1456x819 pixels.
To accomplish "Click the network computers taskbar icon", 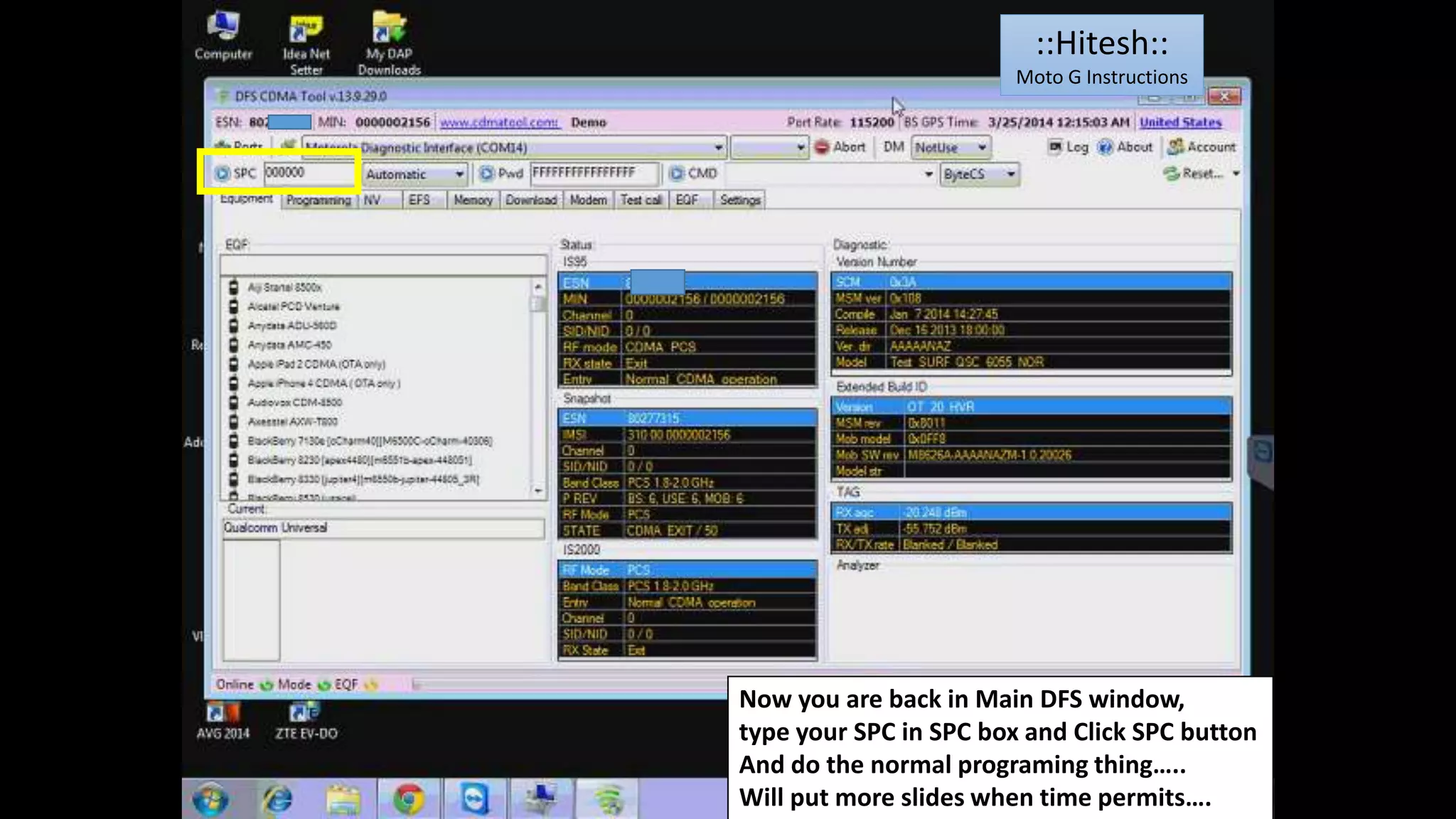I will click(542, 799).
